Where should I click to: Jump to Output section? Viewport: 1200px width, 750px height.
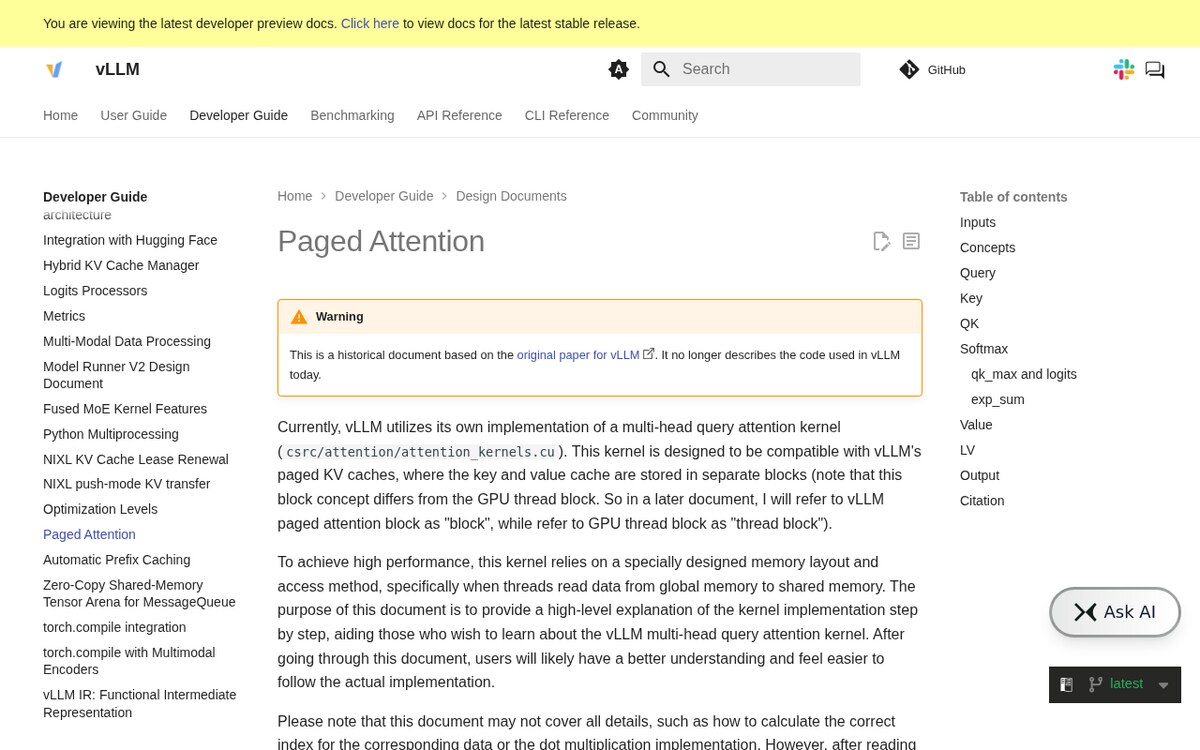point(980,475)
